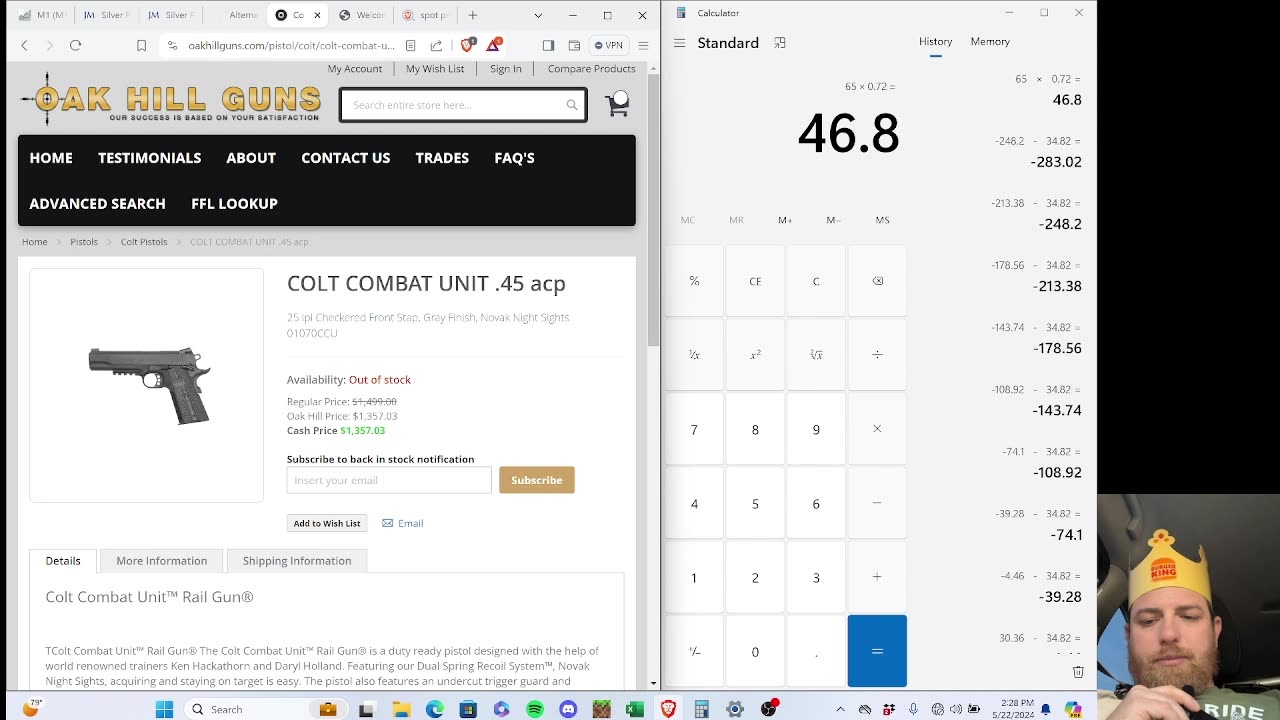
Task: Click the Windows Start button
Action: (x=164, y=709)
